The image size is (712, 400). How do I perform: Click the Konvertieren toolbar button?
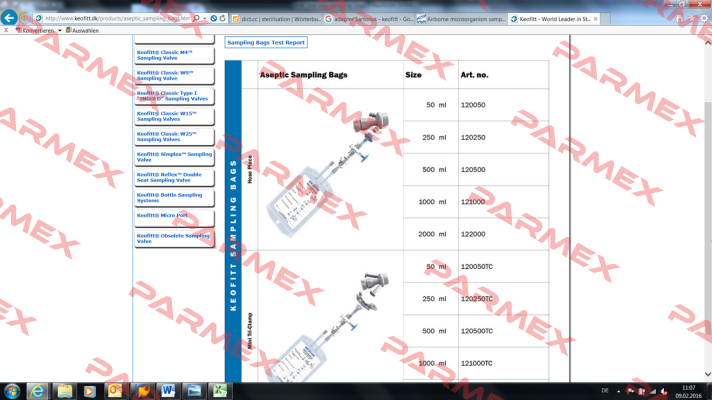pos(35,30)
